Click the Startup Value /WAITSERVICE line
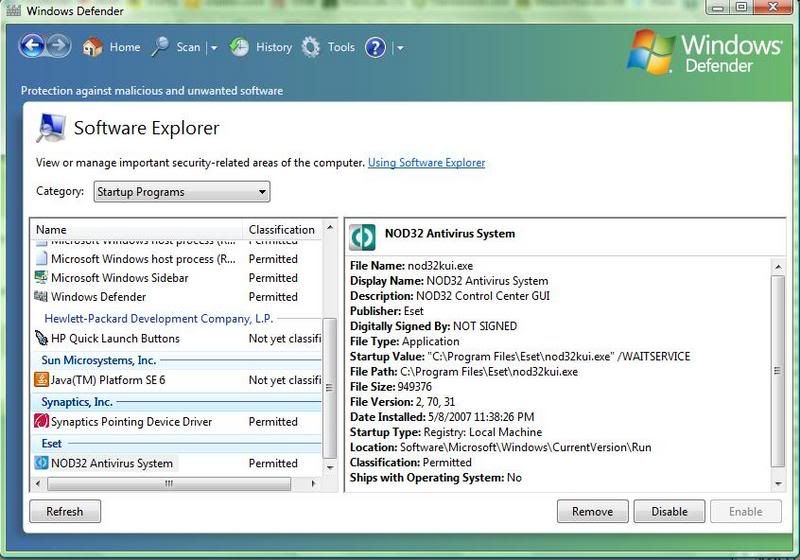 pos(520,357)
